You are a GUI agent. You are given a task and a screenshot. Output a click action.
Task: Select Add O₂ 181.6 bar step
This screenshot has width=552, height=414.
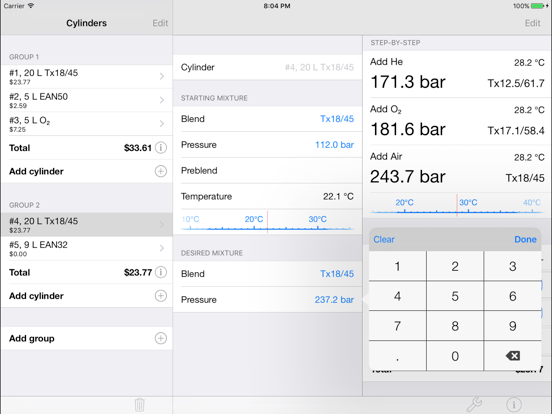pyautogui.click(x=457, y=121)
